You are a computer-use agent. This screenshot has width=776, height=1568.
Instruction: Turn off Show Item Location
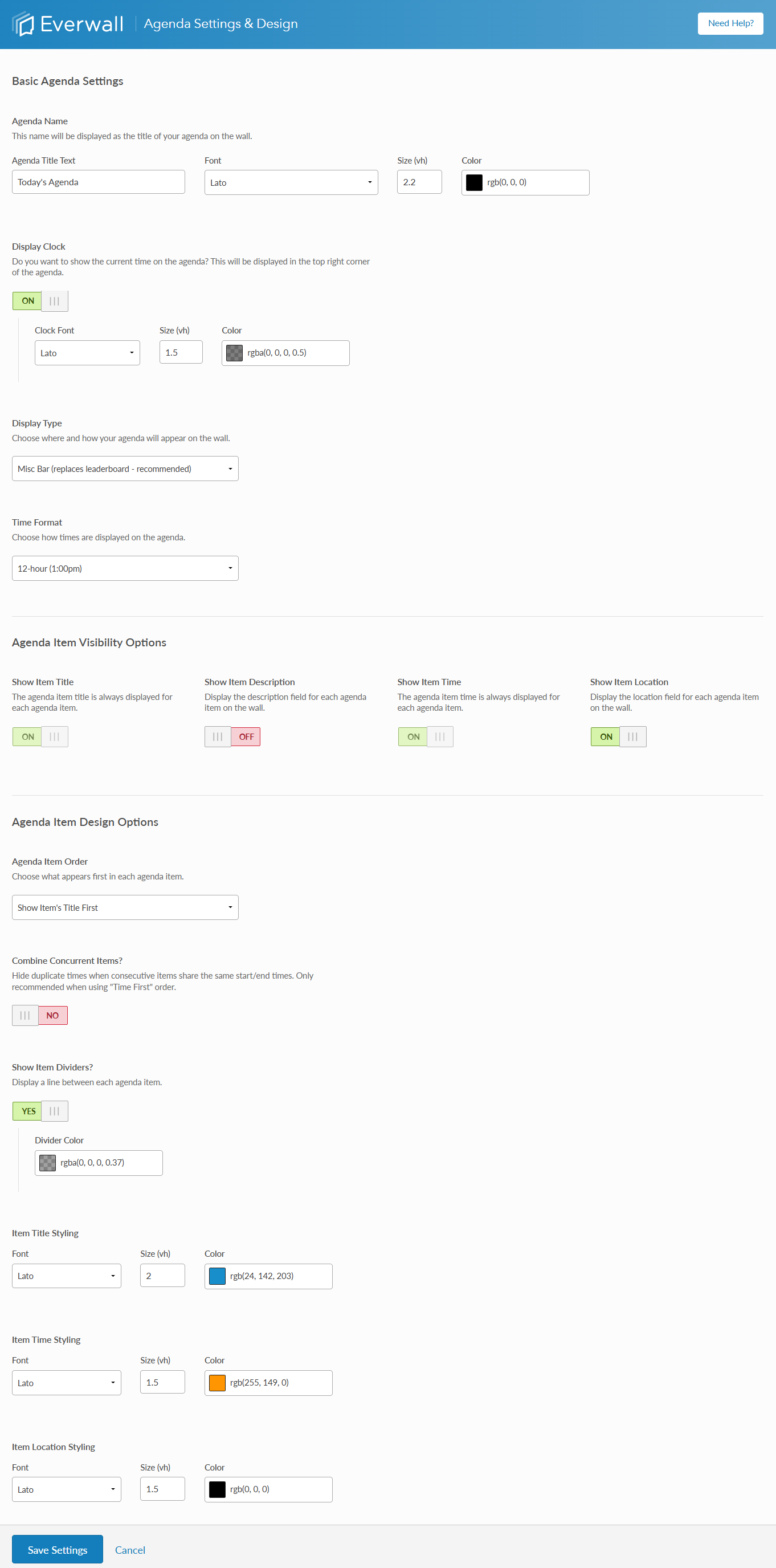pos(632,736)
